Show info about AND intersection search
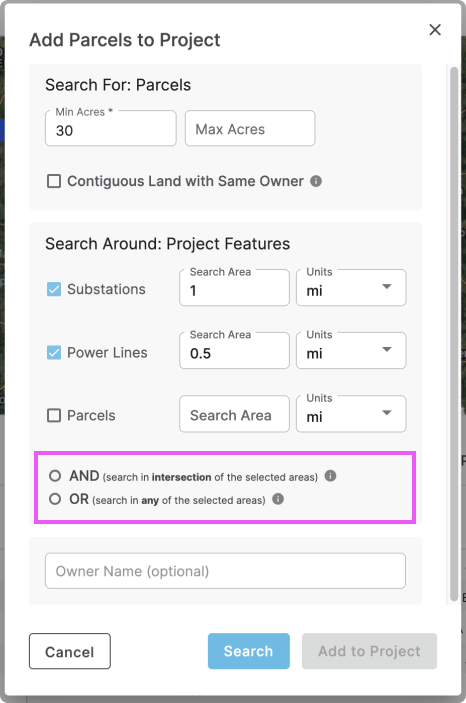 tap(330, 476)
